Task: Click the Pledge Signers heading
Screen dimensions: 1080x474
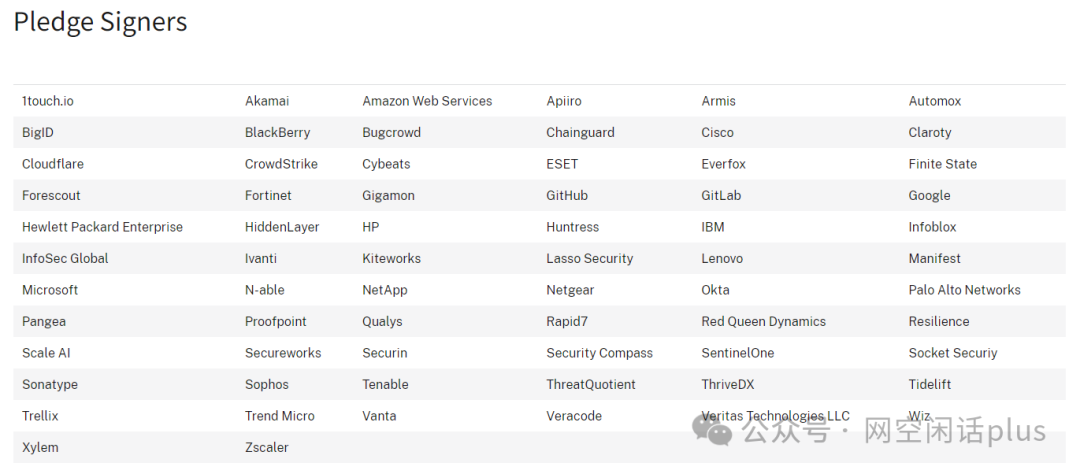Action: click(x=101, y=21)
